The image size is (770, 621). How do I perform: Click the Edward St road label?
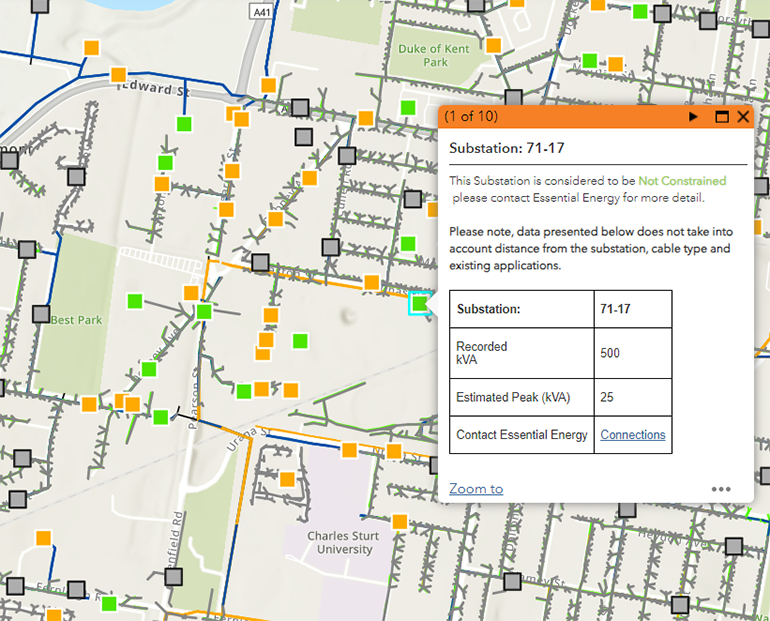click(x=152, y=89)
